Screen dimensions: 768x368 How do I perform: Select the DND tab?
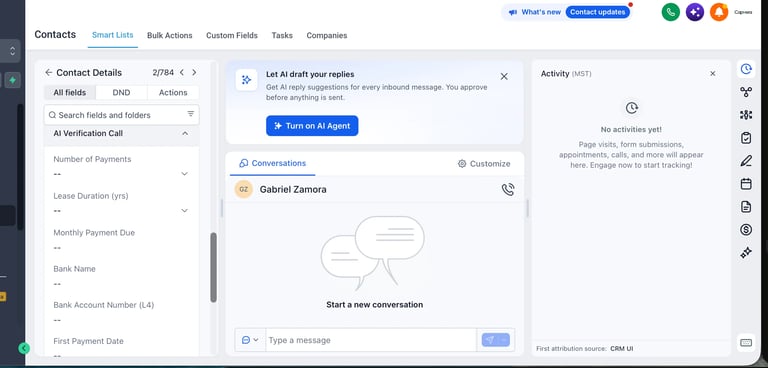click(121, 93)
